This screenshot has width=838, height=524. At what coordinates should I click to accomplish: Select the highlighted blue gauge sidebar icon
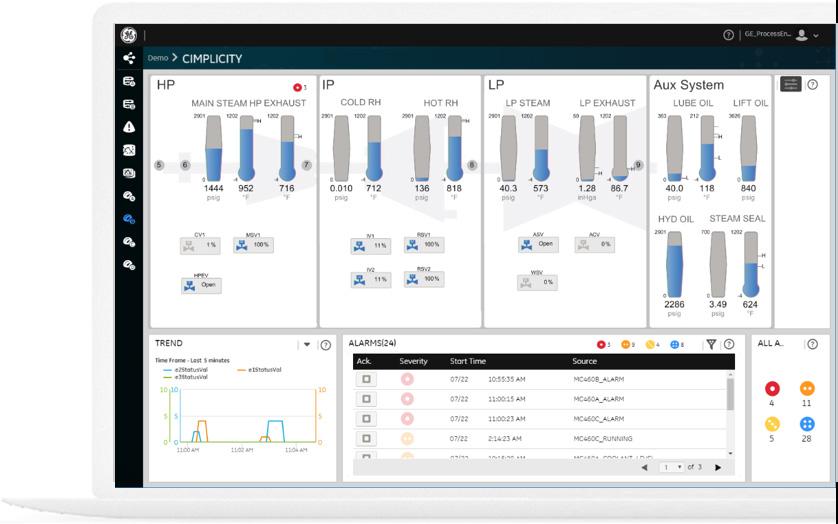[x=129, y=219]
